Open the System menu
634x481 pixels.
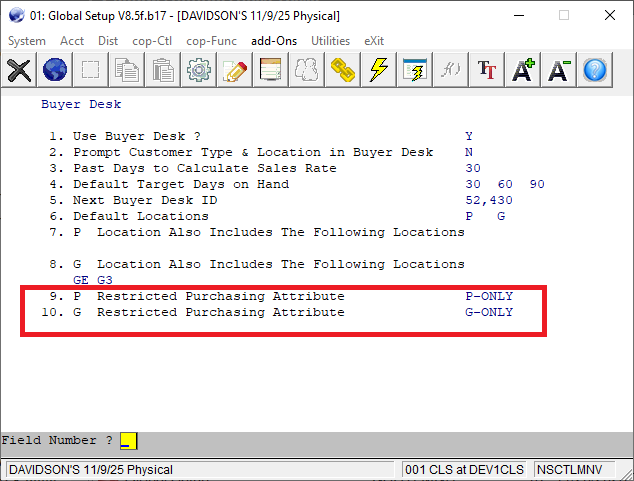point(27,41)
